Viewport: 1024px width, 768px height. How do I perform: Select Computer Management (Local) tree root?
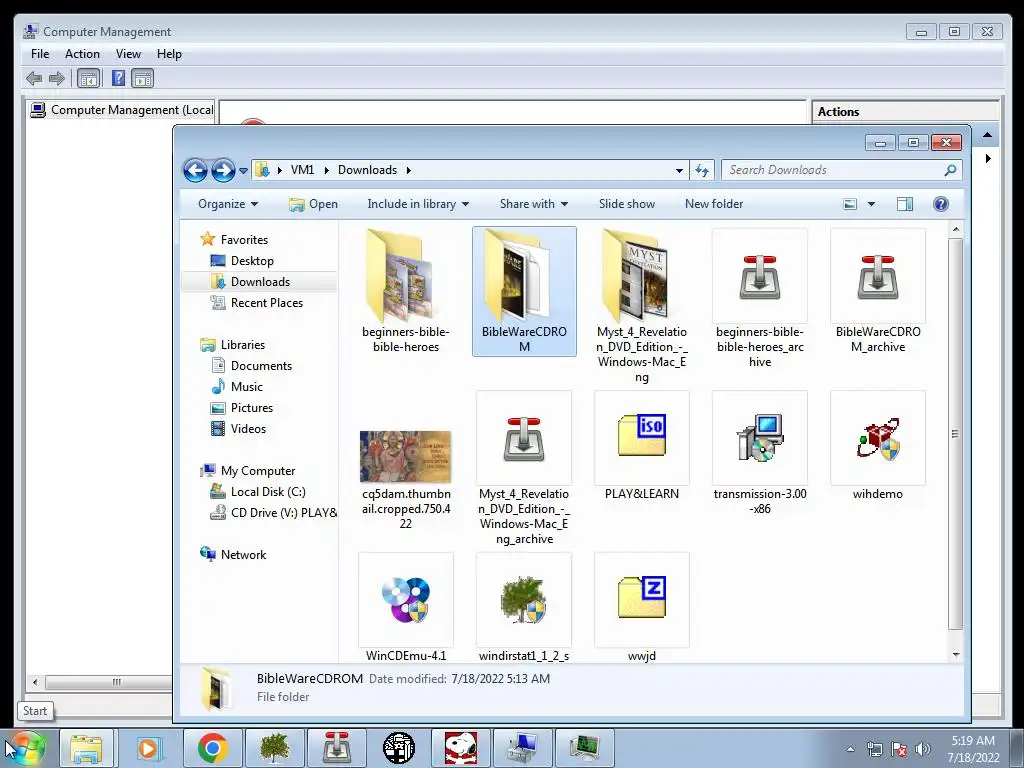click(122, 110)
